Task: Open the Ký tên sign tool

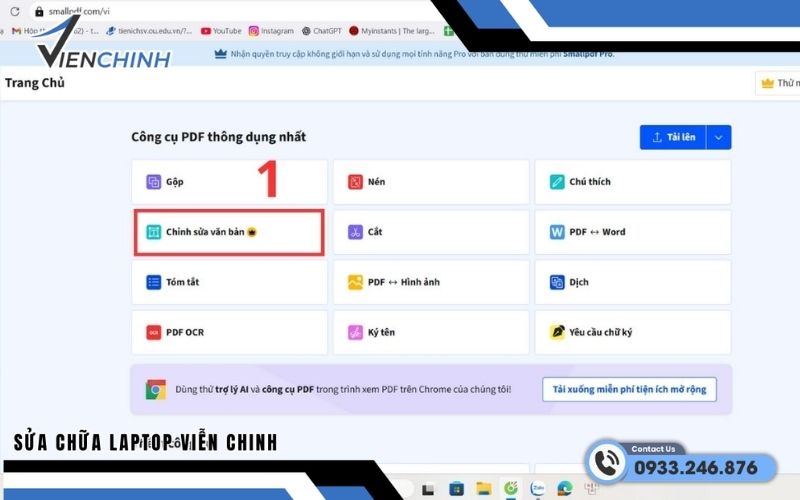Action: [x=431, y=332]
